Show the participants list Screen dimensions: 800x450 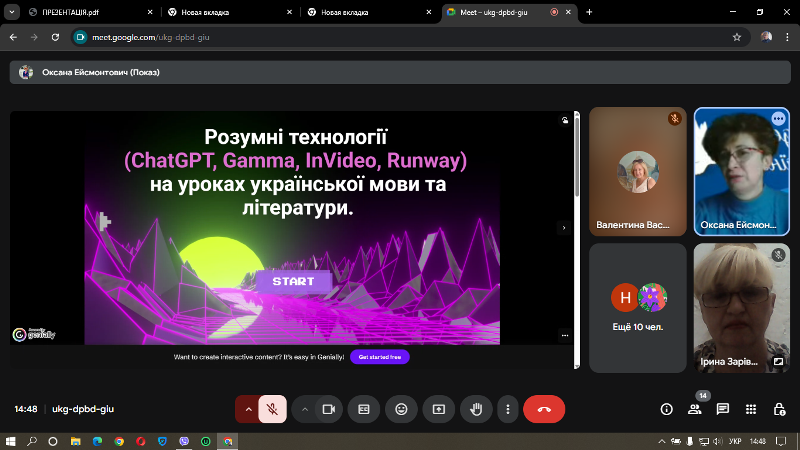tap(694, 409)
